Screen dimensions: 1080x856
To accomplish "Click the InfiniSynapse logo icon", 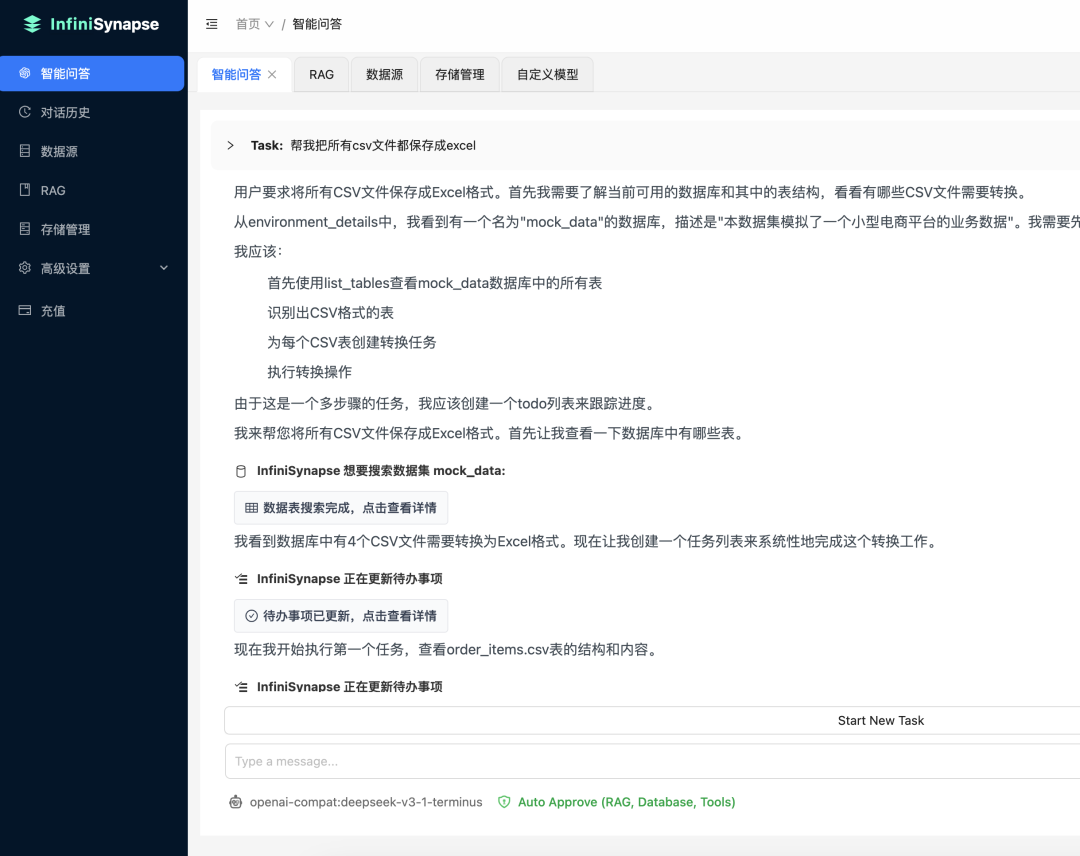I will (x=32, y=24).
